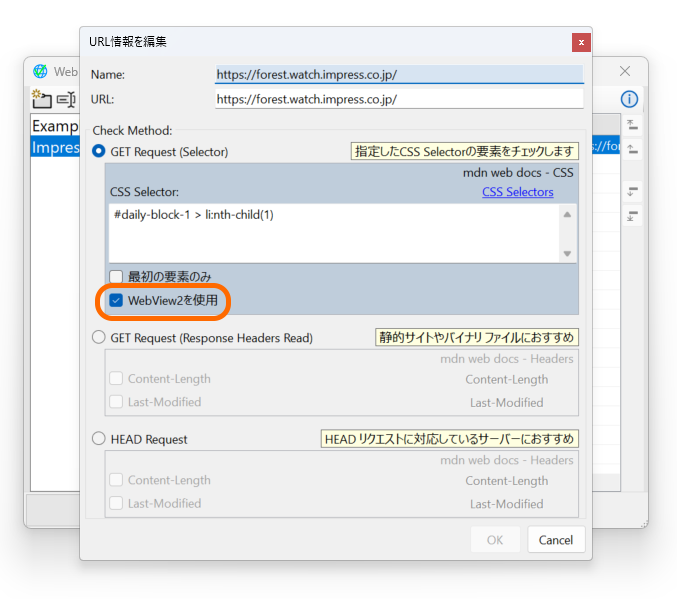This screenshot has height=599, width=677.
Task: Click the 指定したCSS Selectorの要素をチェックします hint
Action: point(465,151)
